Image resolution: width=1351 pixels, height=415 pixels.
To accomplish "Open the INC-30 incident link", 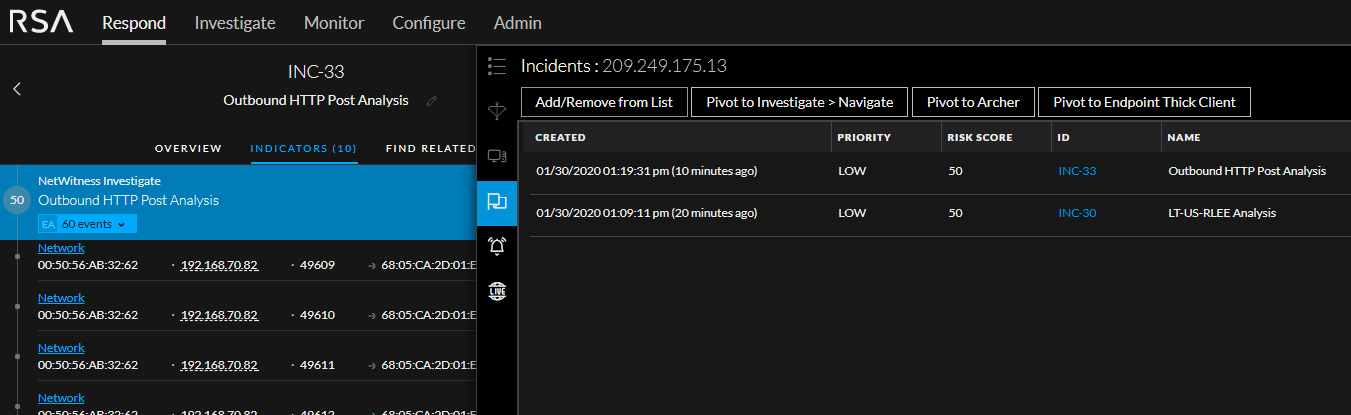I will 1077,213.
